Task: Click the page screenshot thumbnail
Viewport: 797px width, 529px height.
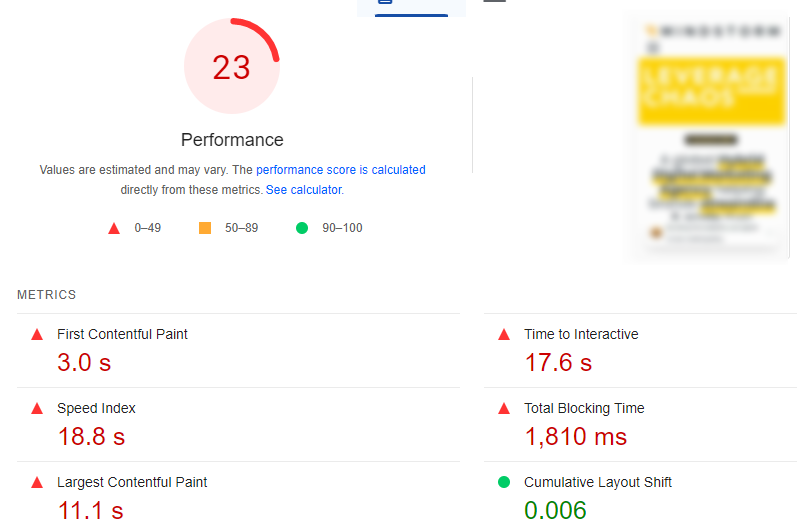Action: click(711, 137)
